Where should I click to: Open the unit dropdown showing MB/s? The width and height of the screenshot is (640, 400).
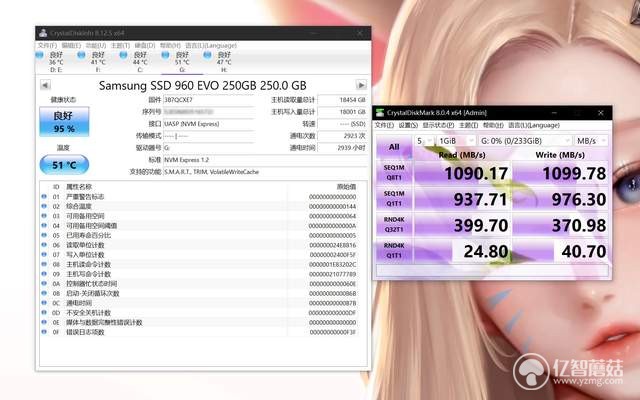click(x=591, y=141)
